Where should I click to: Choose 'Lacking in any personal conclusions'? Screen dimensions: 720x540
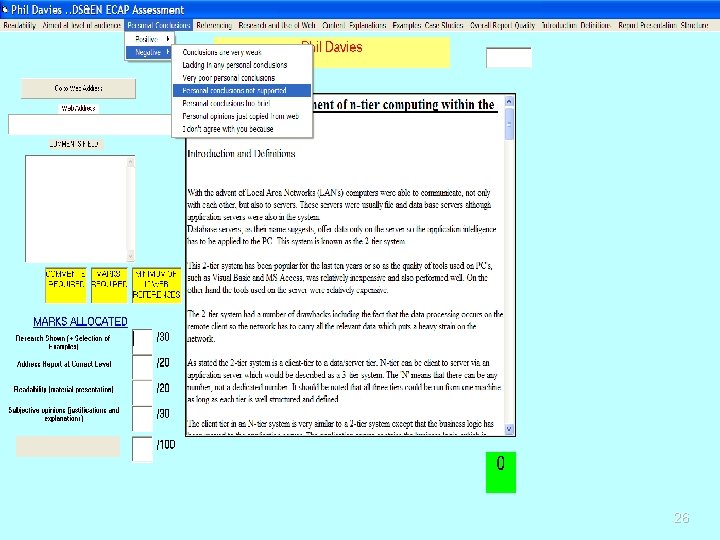(242, 65)
